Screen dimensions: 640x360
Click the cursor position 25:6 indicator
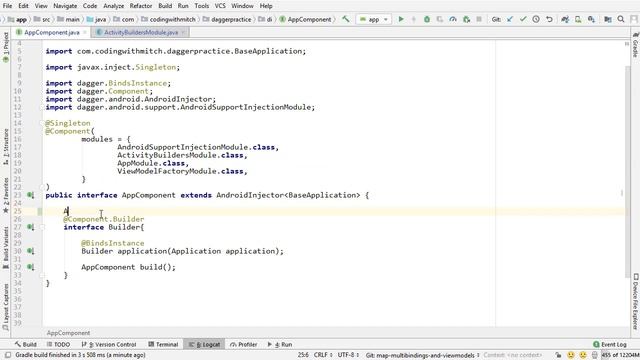point(303,355)
